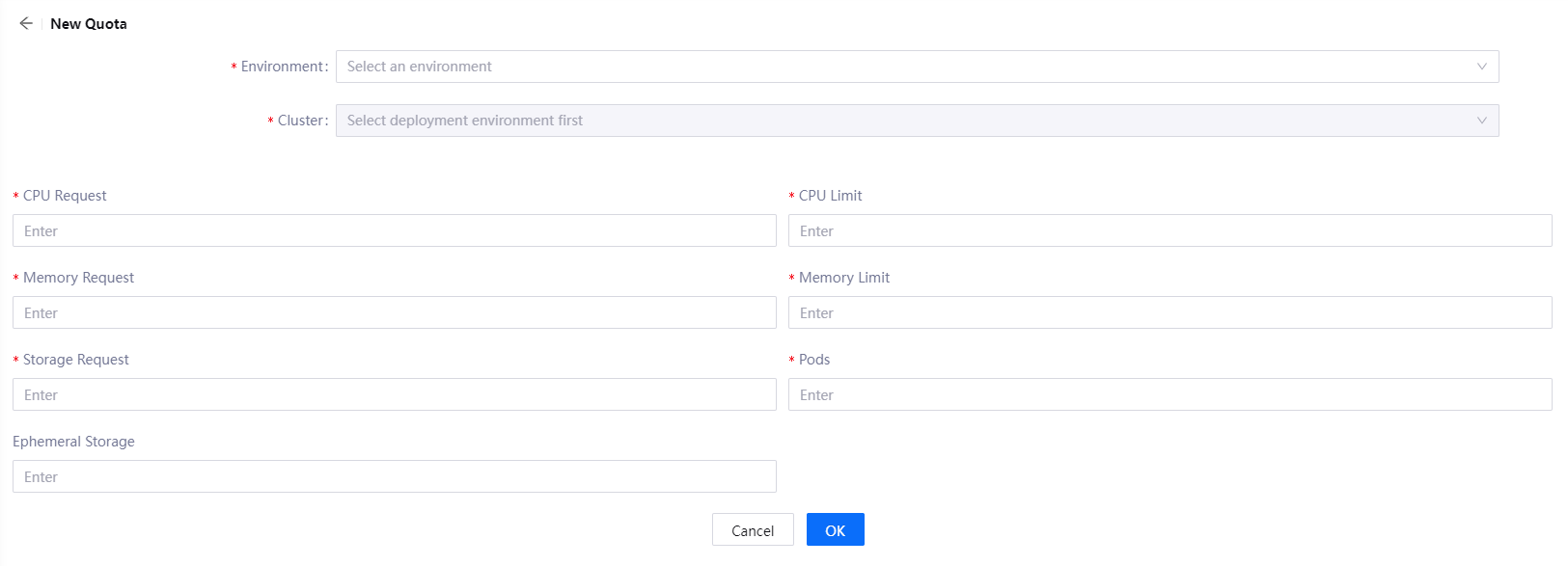Viewport: 1568px width, 566px height.
Task: Click the New Quota page title
Action: coord(89,24)
